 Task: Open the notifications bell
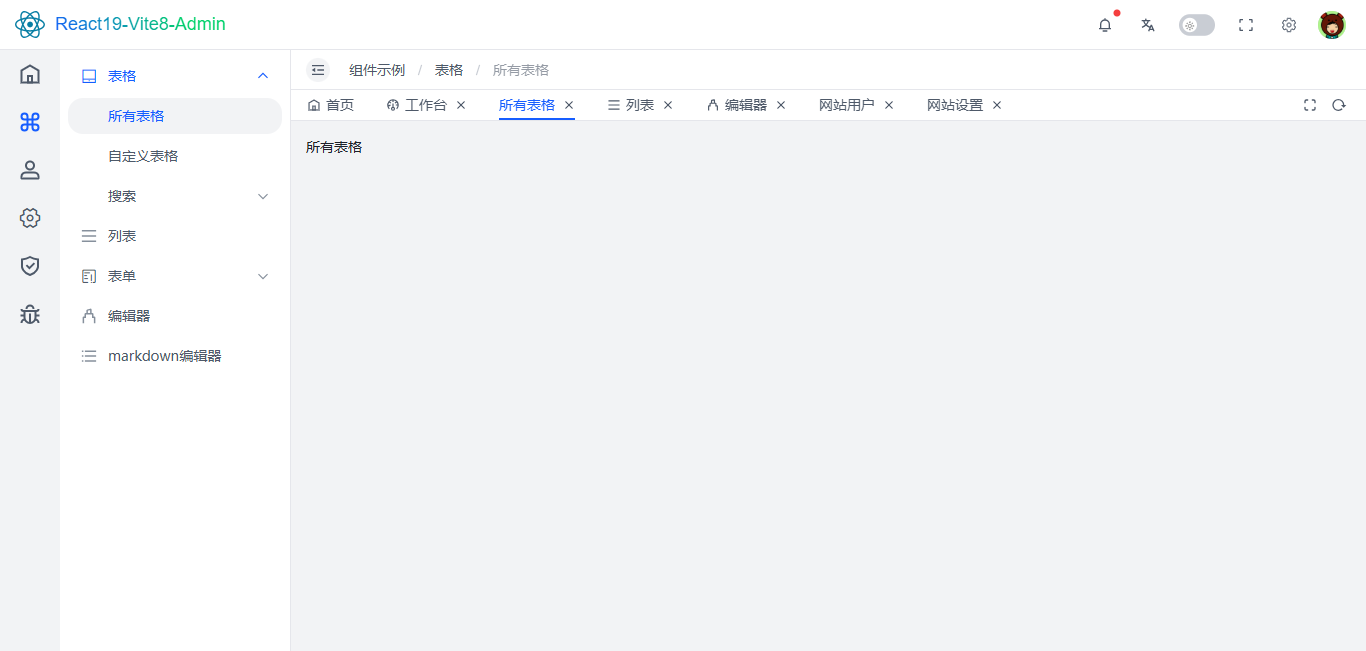(x=1105, y=25)
